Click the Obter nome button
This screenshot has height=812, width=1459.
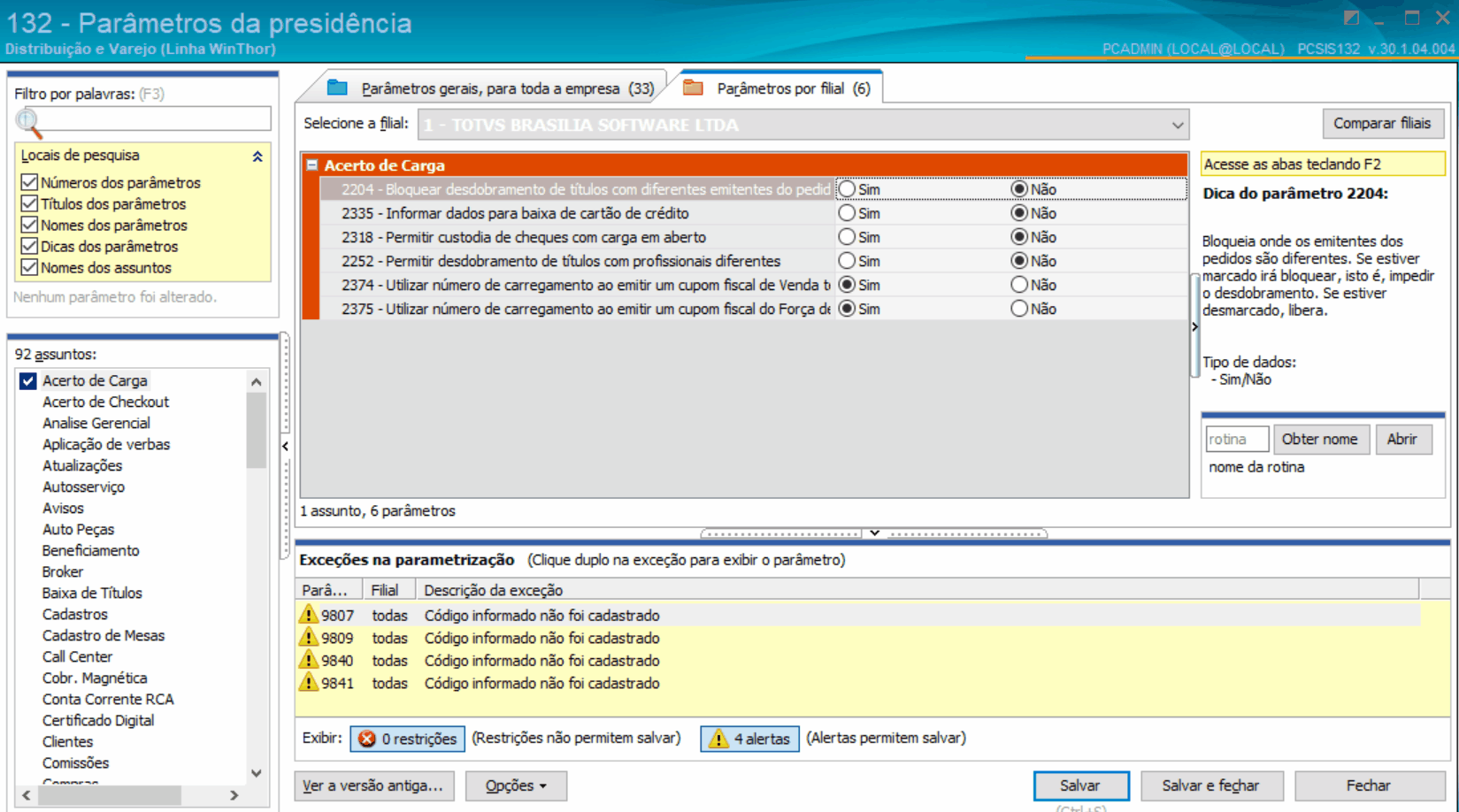click(x=1319, y=439)
